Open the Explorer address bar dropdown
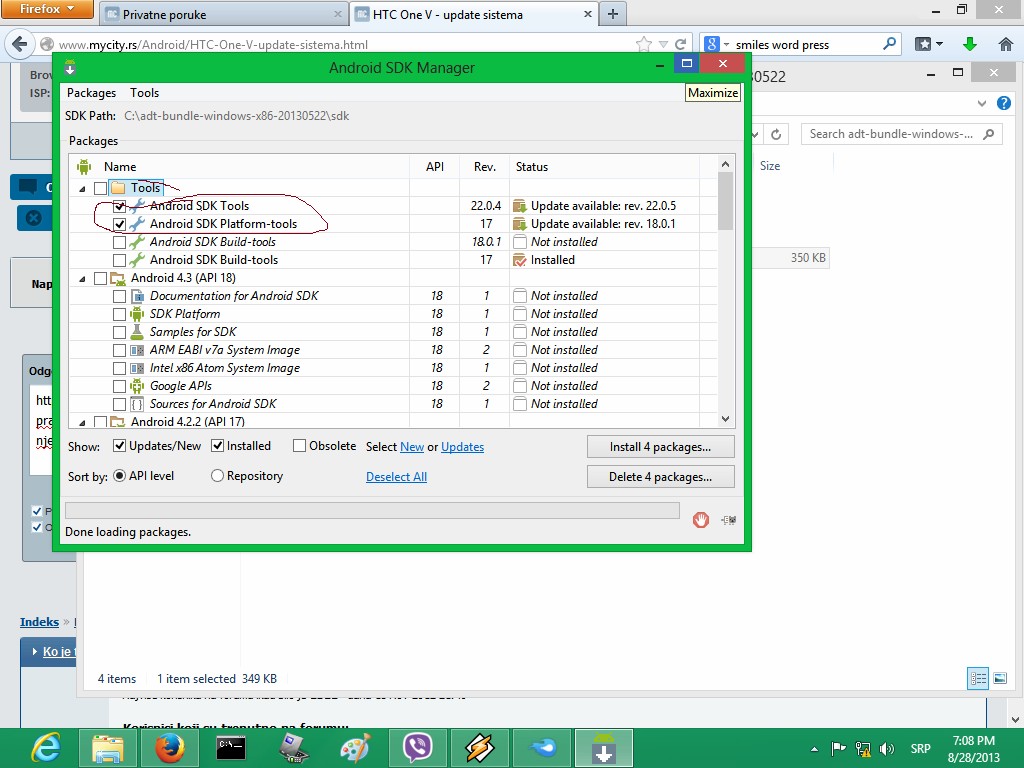1024x768 pixels. point(755,134)
